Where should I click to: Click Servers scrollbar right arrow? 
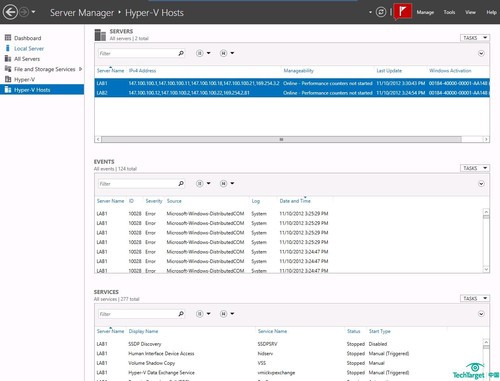pos(486,139)
